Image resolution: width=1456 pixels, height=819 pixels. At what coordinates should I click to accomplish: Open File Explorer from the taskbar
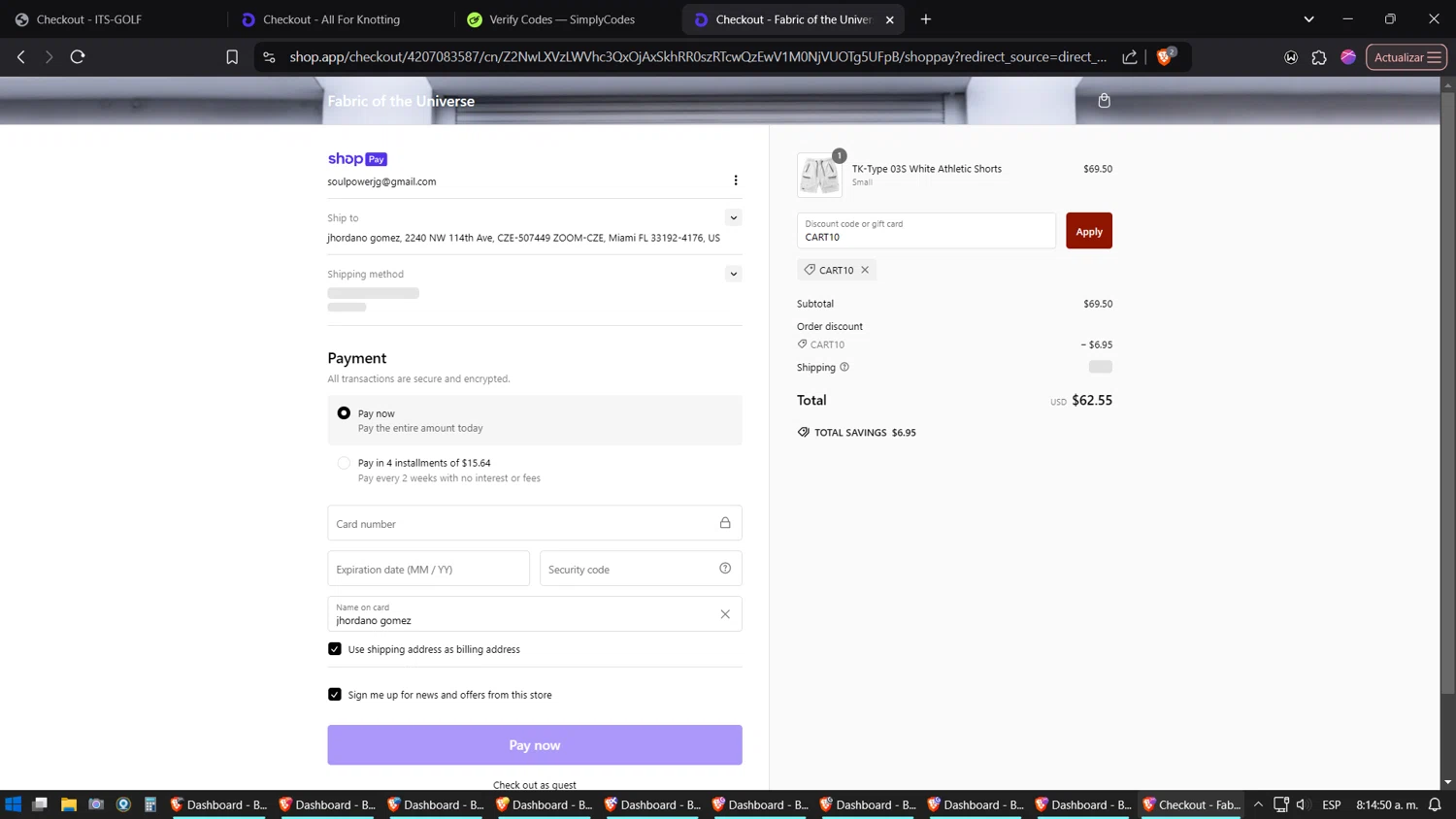tap(69, 804)
